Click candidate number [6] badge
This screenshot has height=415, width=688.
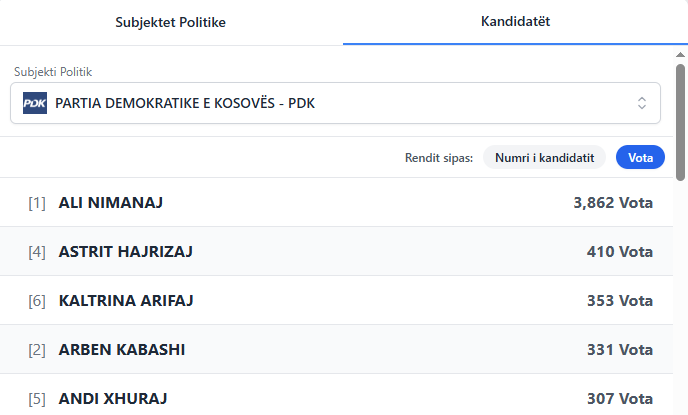pos(37,301)
